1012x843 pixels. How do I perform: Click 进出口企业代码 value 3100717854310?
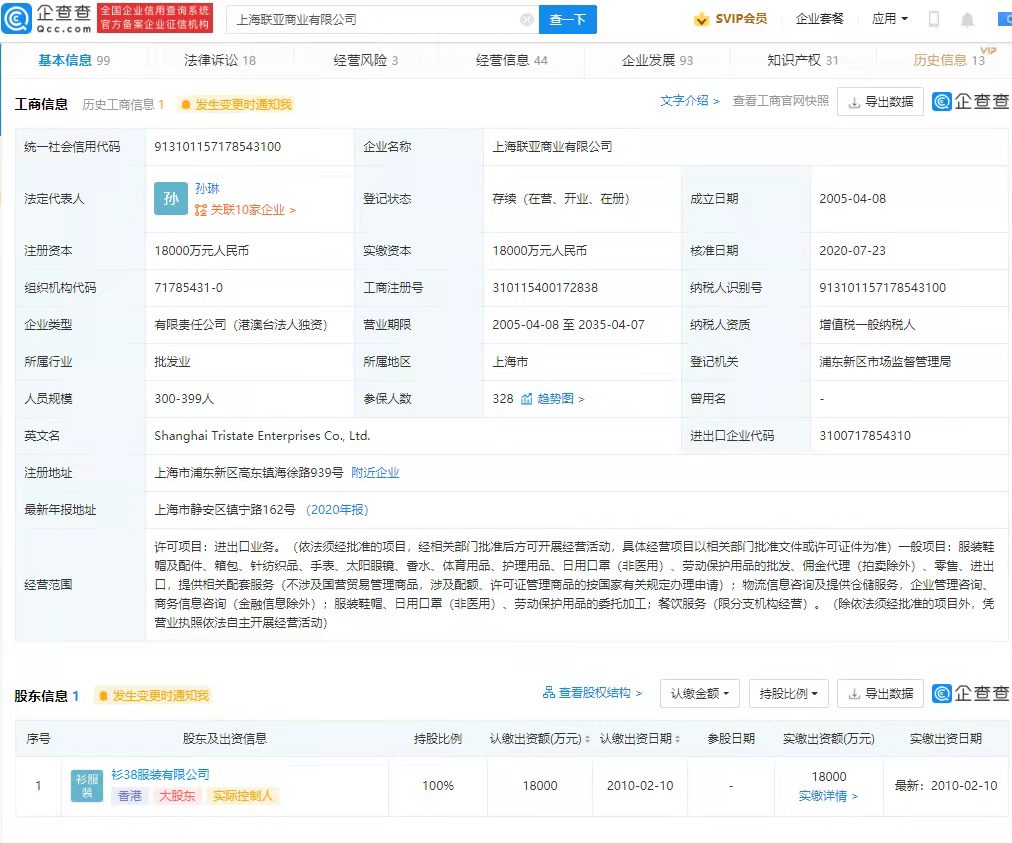pos(865,436)
